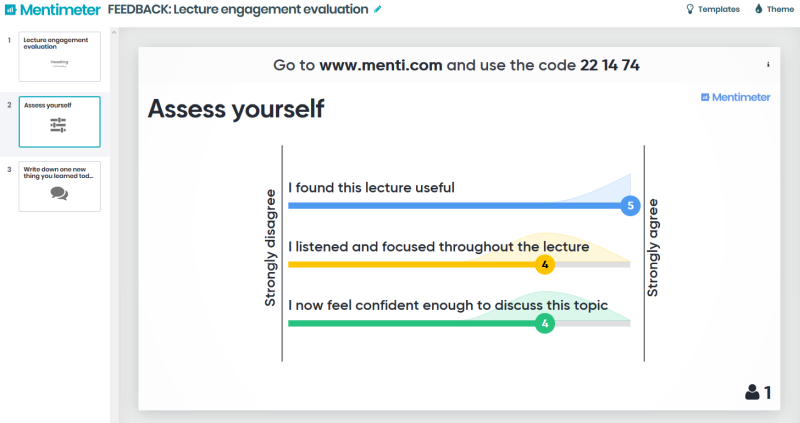Select slide 3 Write down one new thing thumbnail

[59, 186]
